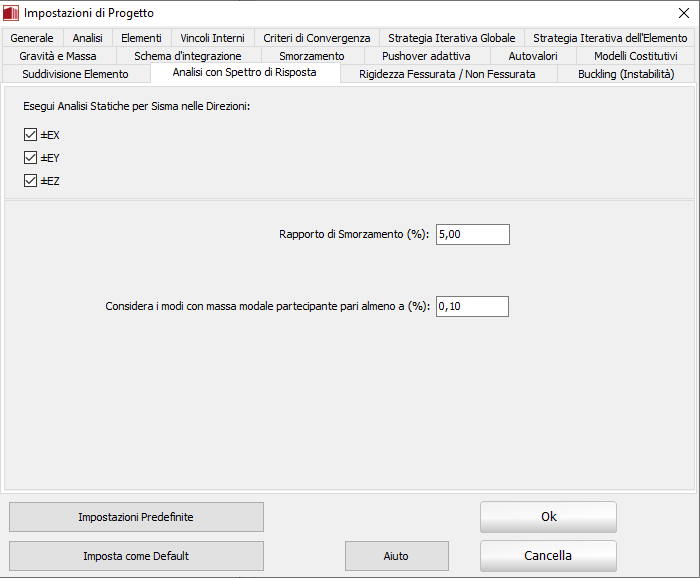Go to the Vincoli Interni tab
The height and width of the screenshot is (578, 700).
click(212, 38)
